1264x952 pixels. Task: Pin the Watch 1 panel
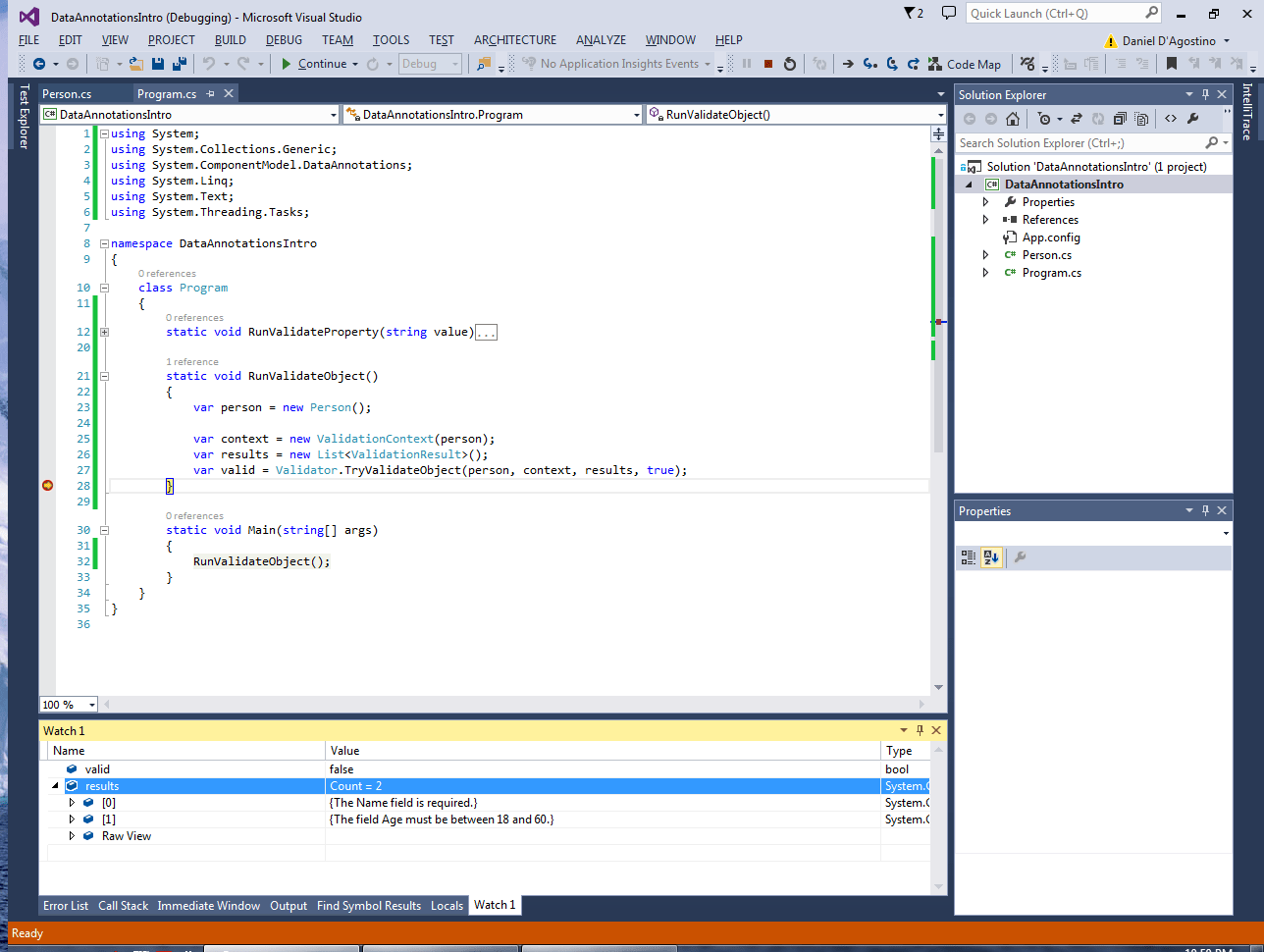click(921, 730)
